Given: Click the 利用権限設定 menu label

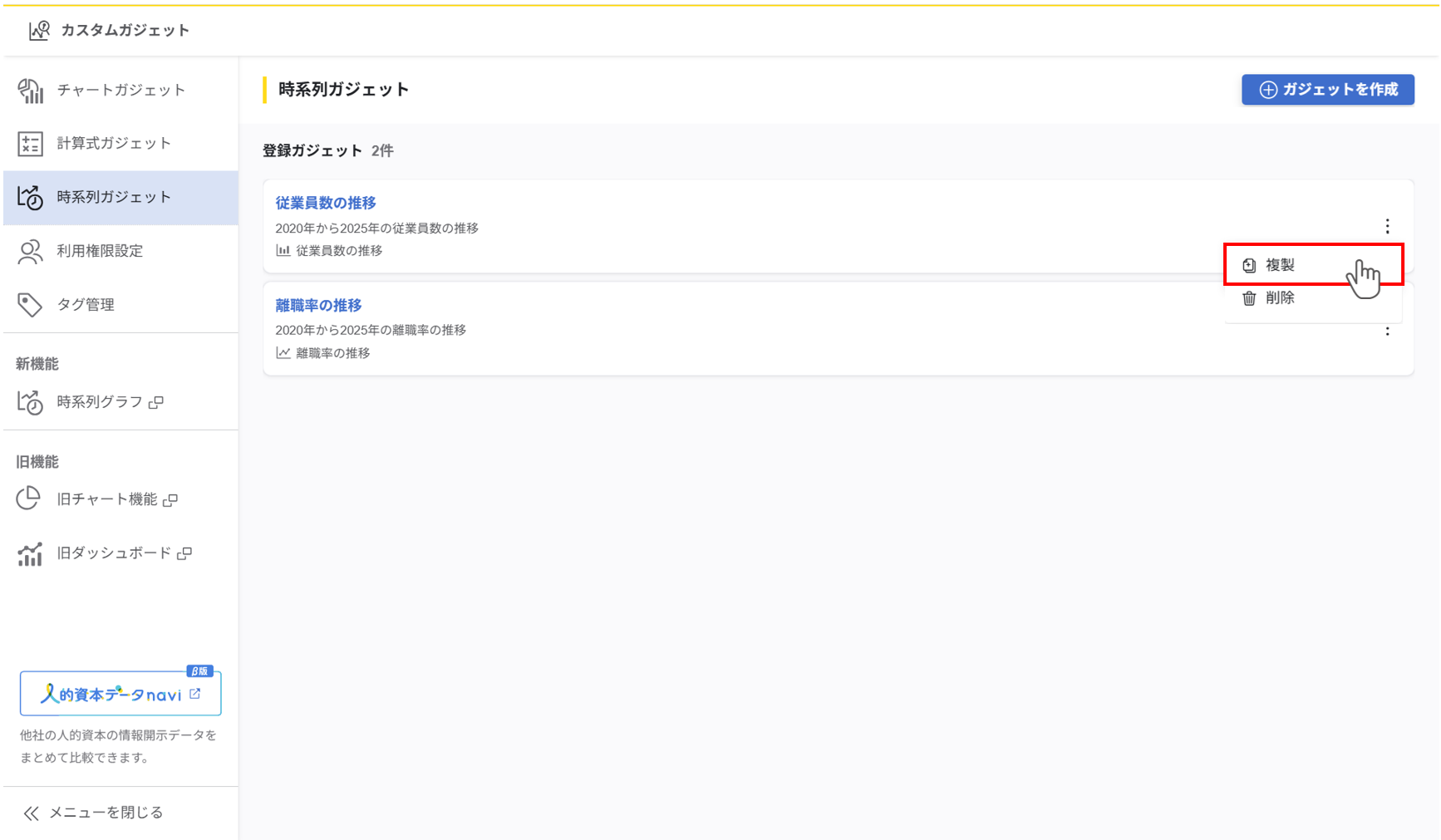Looking at the screenshot, I should [x=100, y=251].
